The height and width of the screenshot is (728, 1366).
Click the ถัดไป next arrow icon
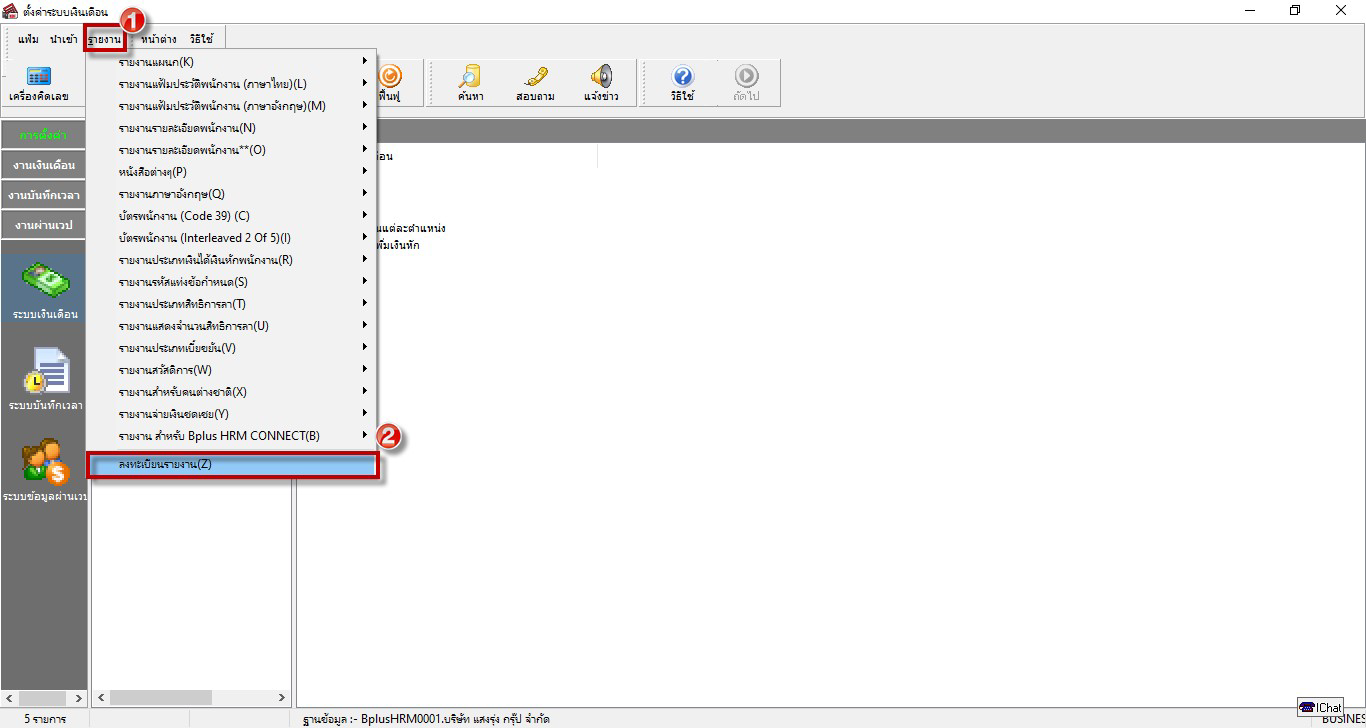point(746,83)
